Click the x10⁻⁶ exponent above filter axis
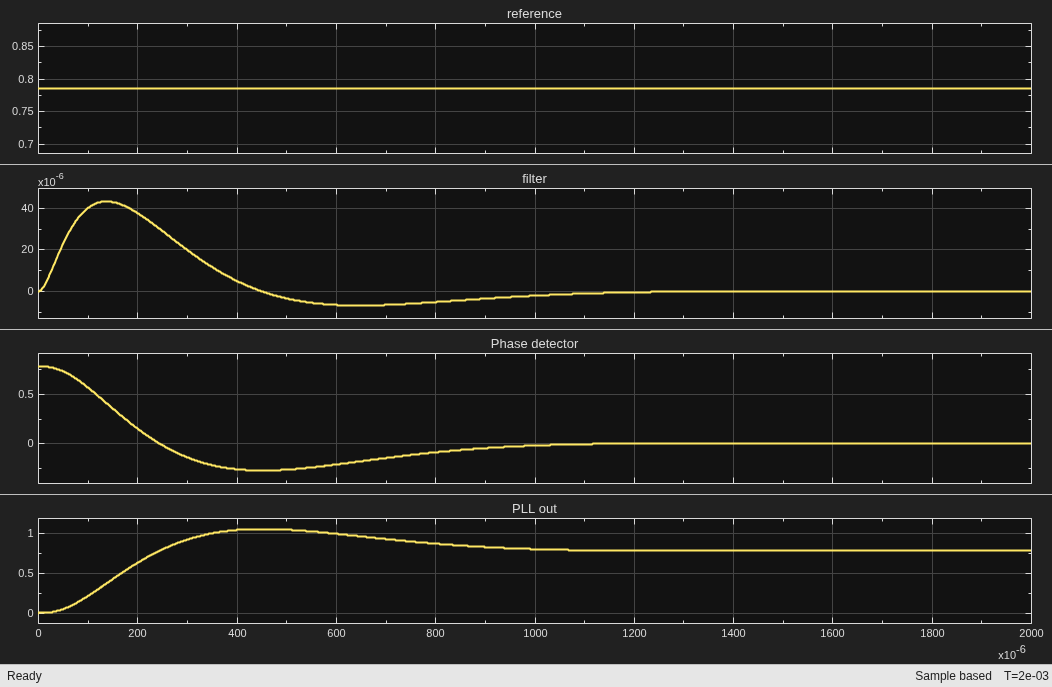 point(51,180)
